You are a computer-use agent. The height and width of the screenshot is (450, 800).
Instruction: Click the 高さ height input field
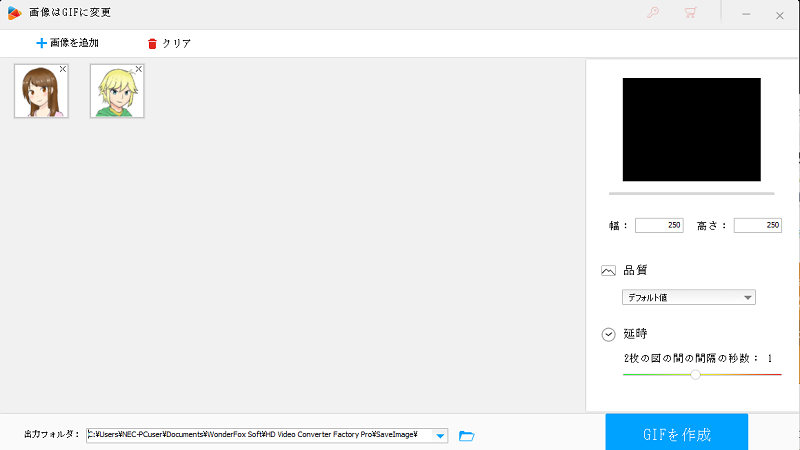(x=758, y=225)
